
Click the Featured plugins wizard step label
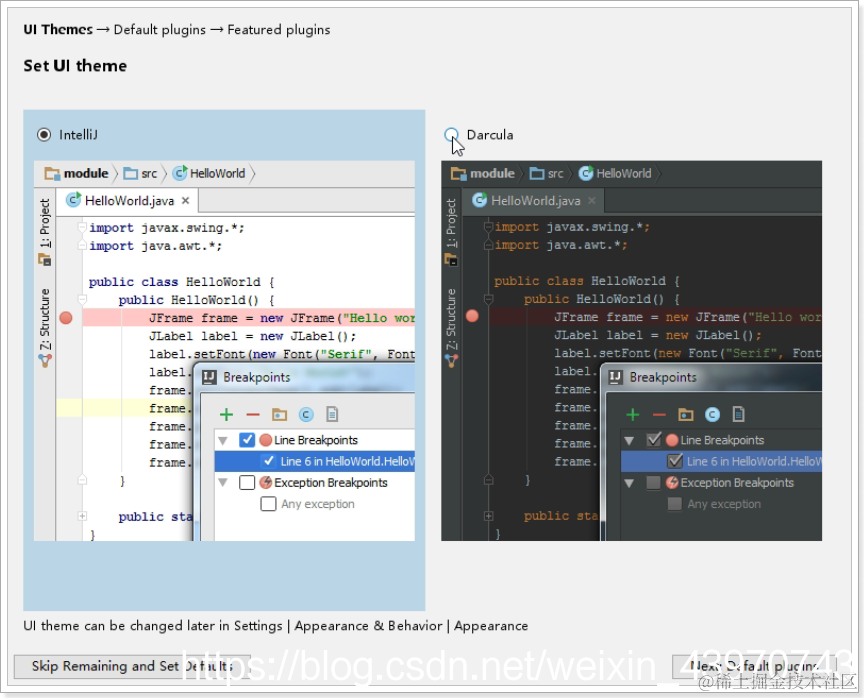point(279,29)
